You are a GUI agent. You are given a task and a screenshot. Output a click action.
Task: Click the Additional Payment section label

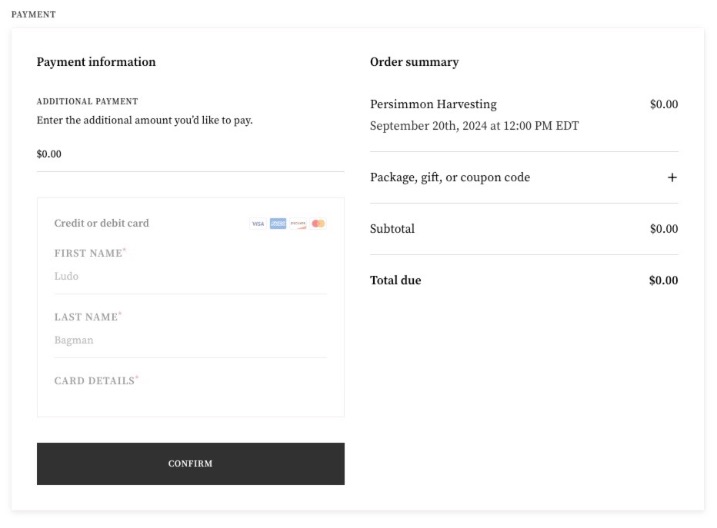pyautogui.click(x=87, y=102)
